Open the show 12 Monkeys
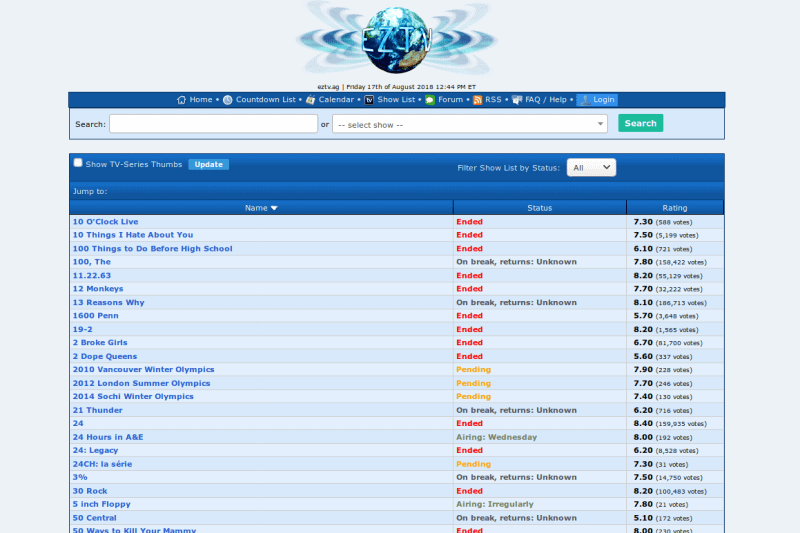The width and height of the screenshot is (800, 533). pyautogui.click(x=98, y=289)
